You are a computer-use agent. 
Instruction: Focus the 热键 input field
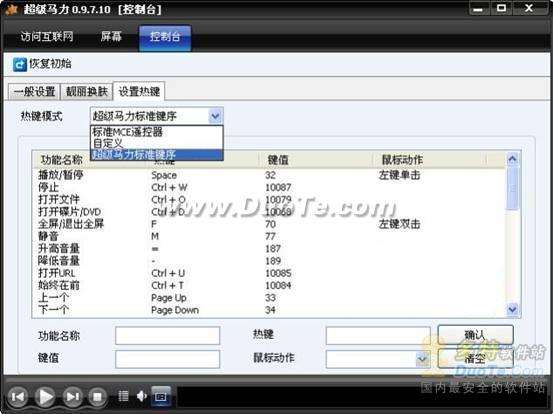pyautogui.click(x=378, y=335)
